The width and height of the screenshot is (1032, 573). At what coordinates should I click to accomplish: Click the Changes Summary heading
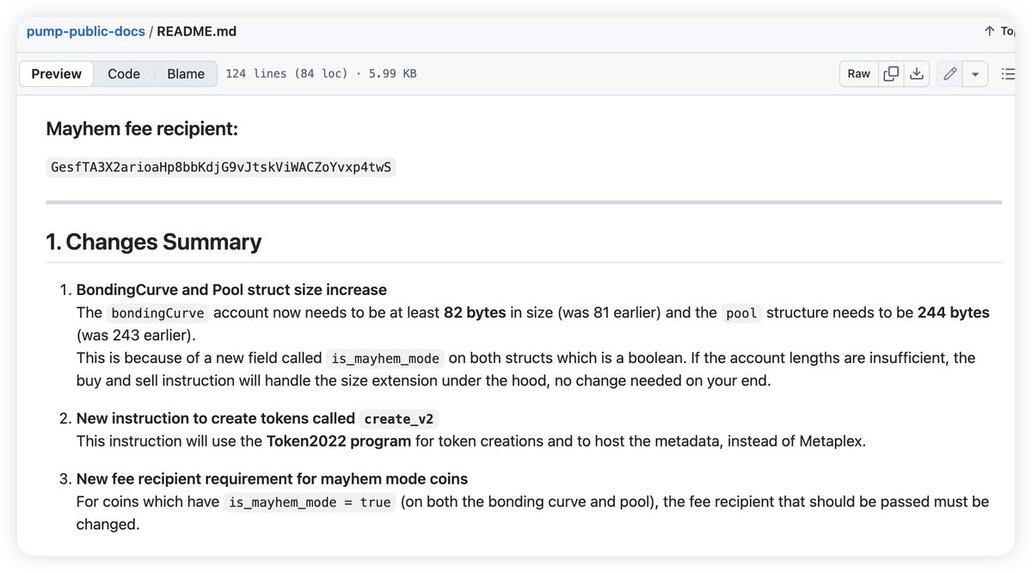154,241
